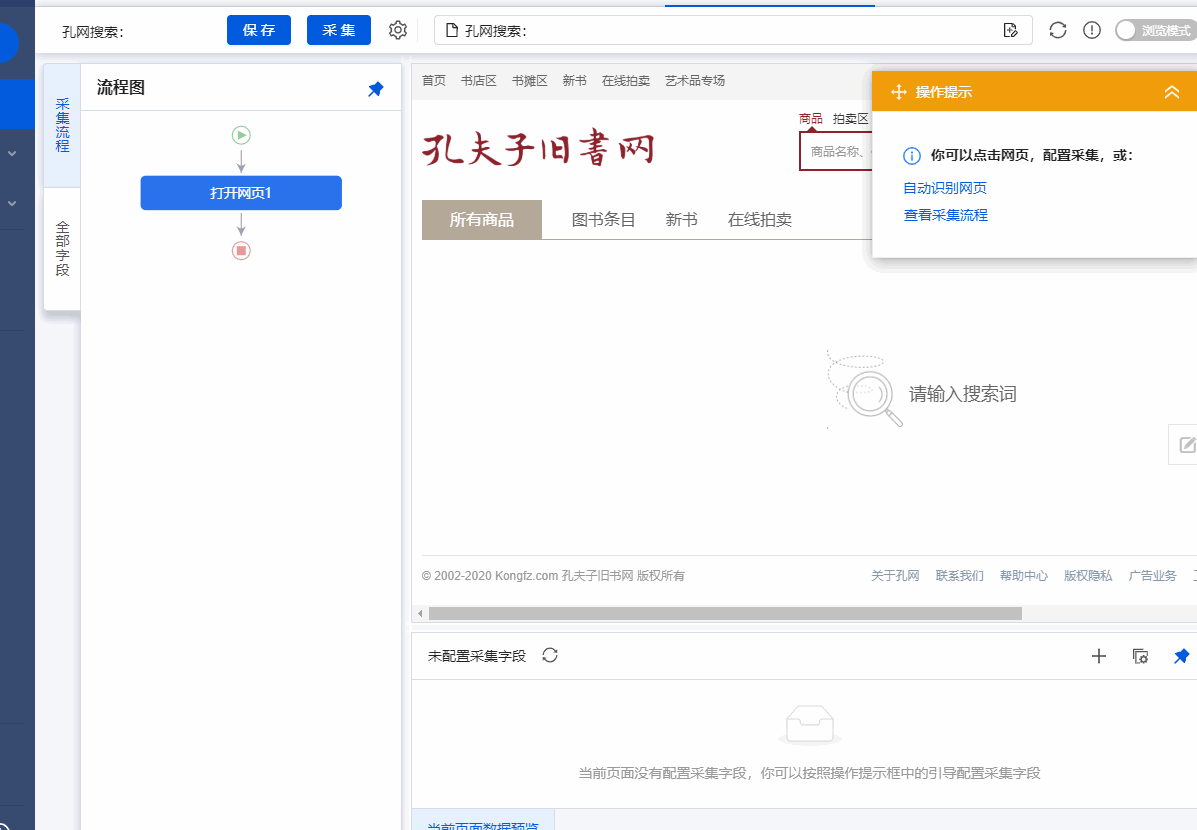
Task: Click the exclamation info icon in top bar
Action: 1092,31
